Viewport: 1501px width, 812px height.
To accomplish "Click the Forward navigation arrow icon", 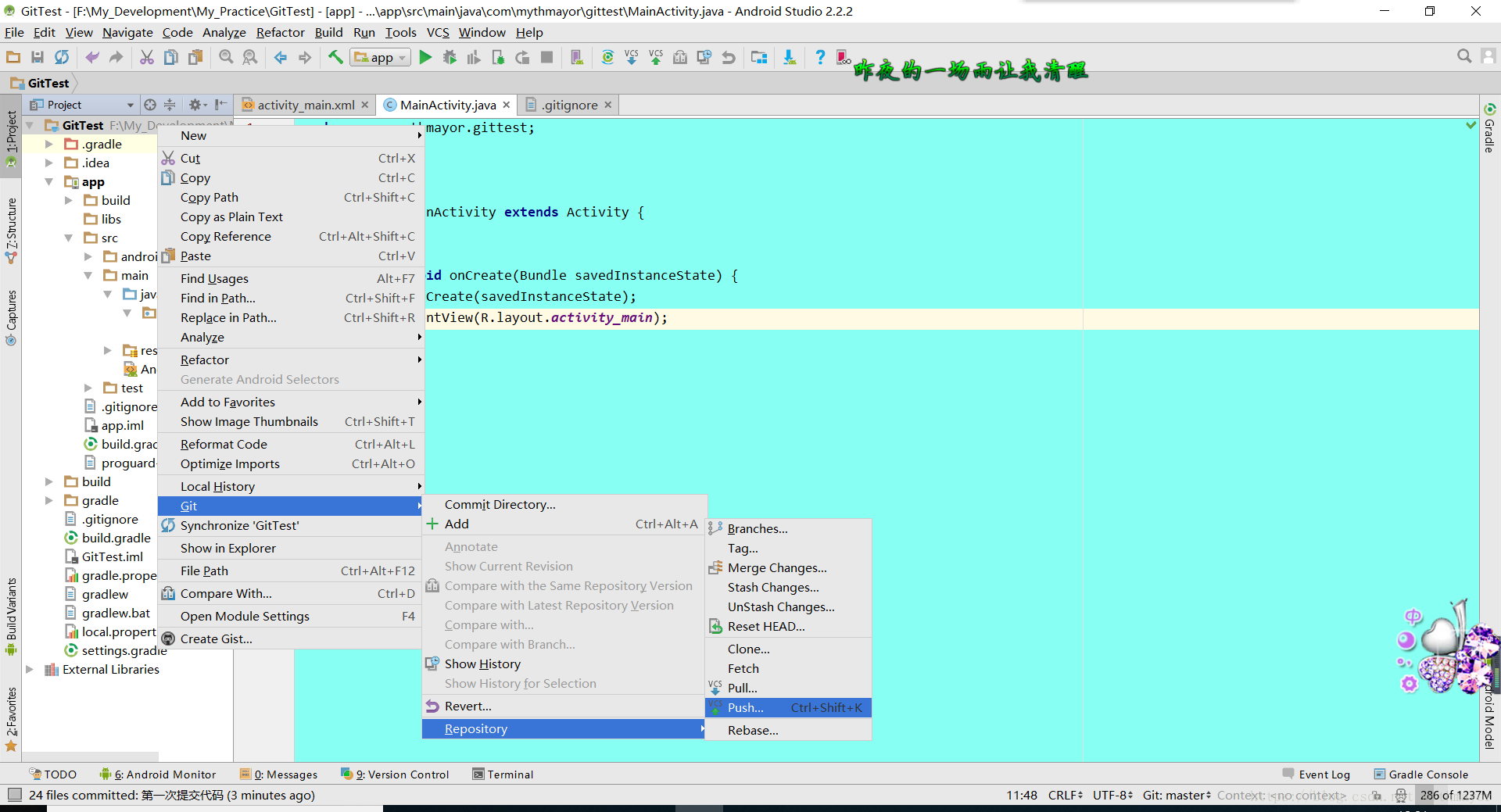I will point(305,57).
